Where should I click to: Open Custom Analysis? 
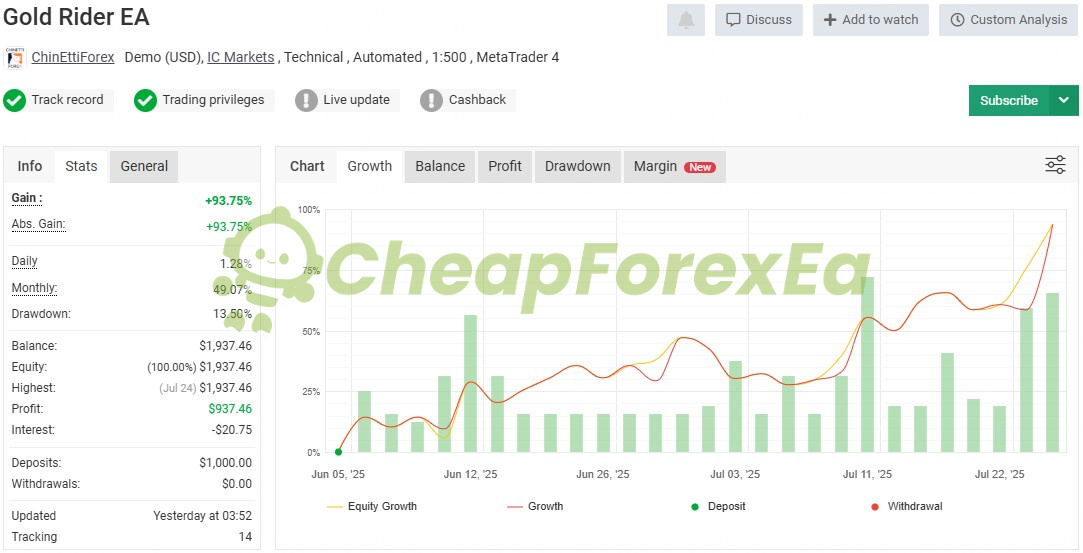(1008, 20)
